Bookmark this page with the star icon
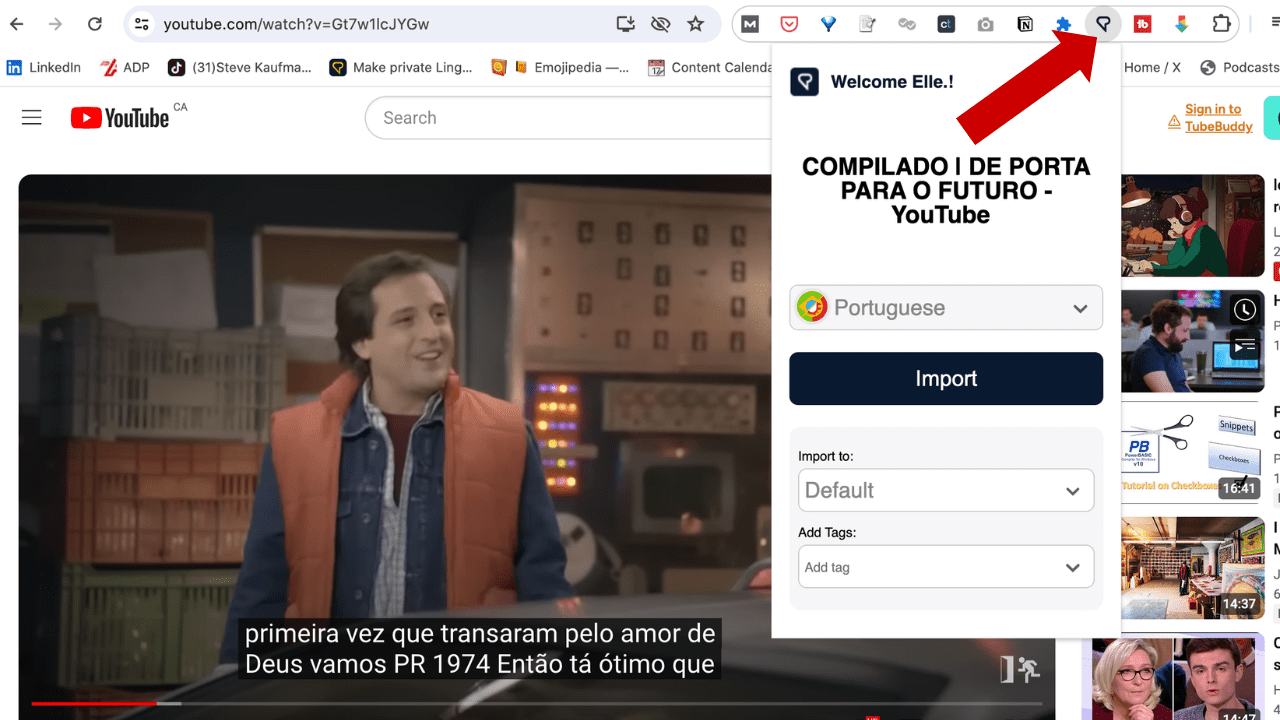This screenshot has height=720, width=1280. coord(696,24)
